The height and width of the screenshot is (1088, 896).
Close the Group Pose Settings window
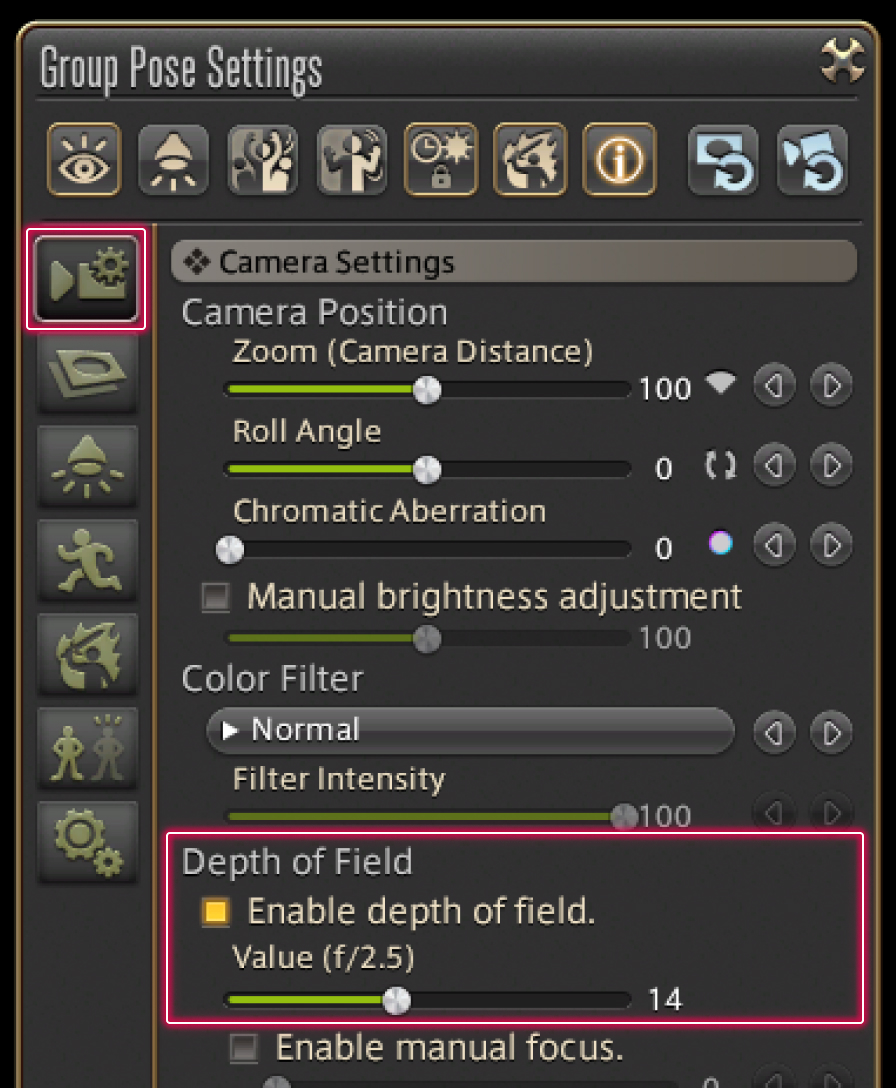[840, 62]
